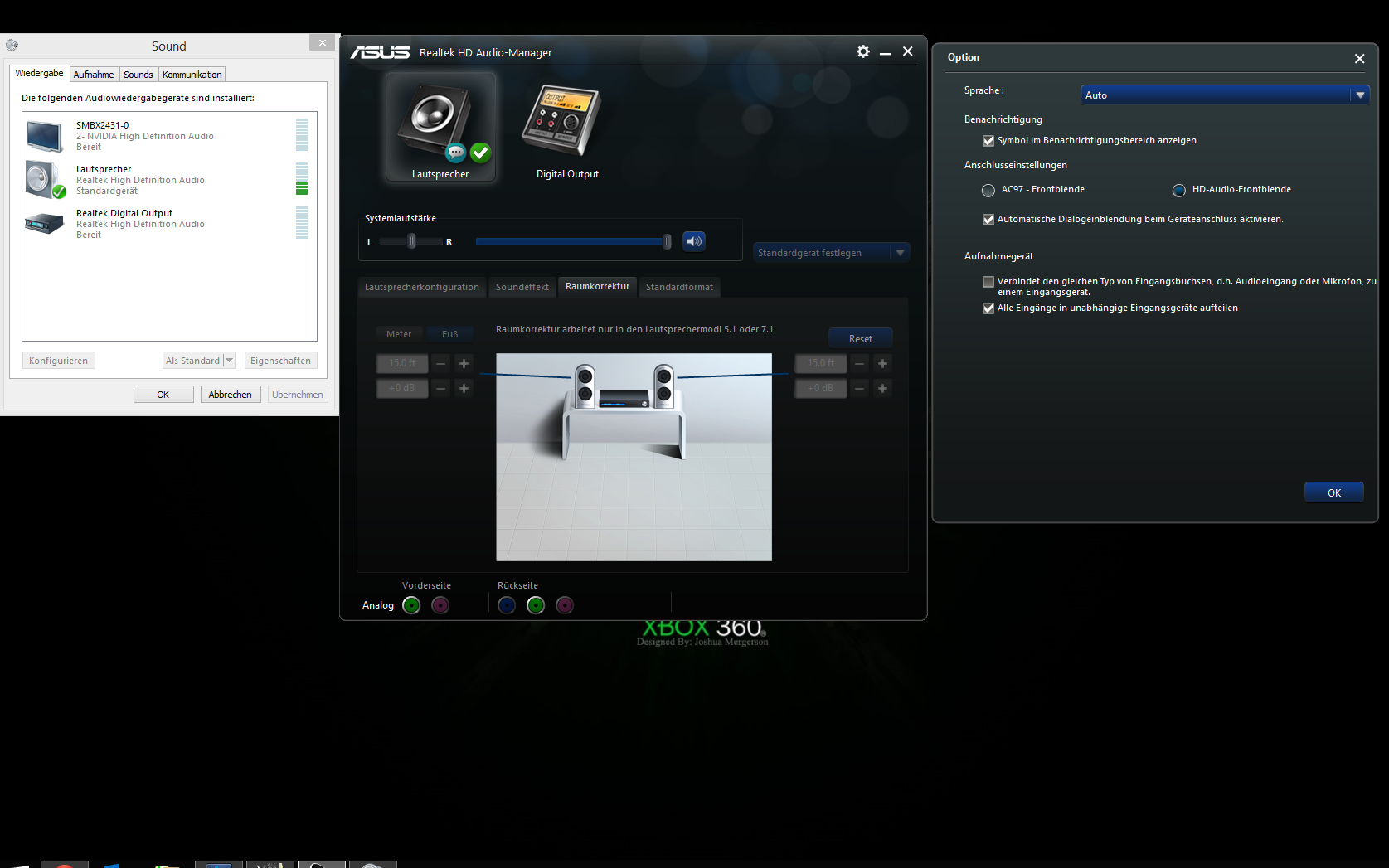Open Kommunikation tab in Sound window
1389x868 pixels.
(x=192, y=75)
